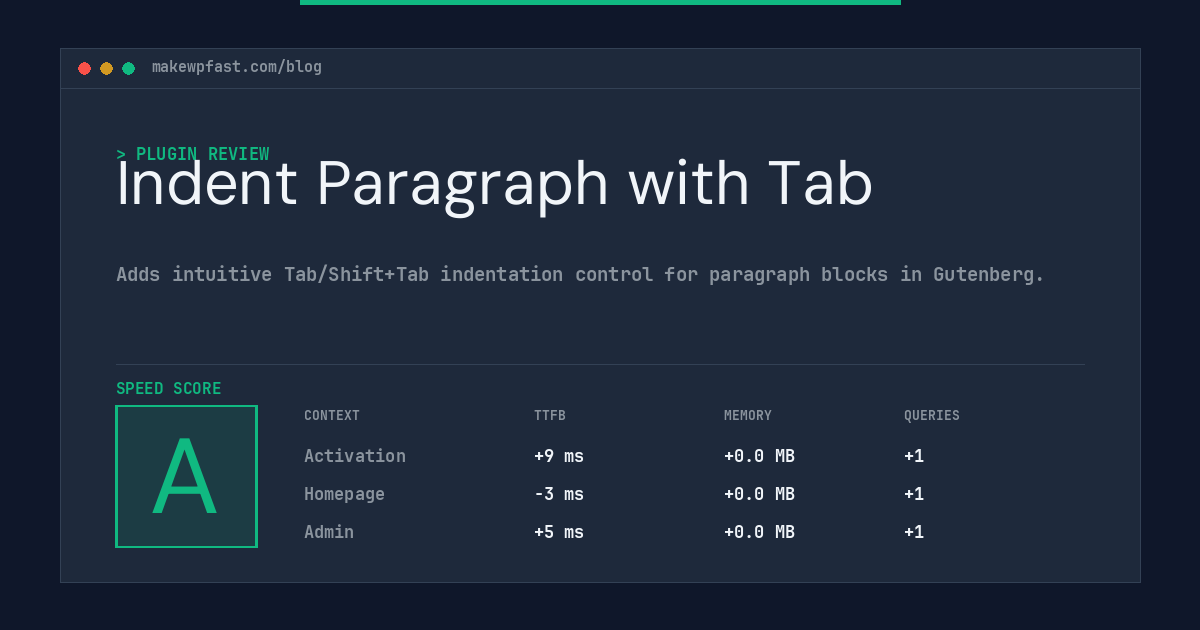Click the yellow window dot
Screen dimensions: 1200x630
106,68
